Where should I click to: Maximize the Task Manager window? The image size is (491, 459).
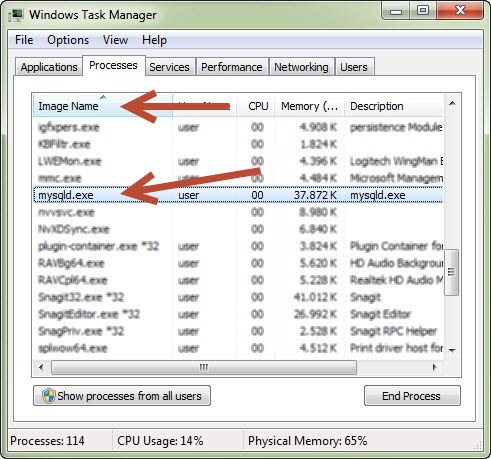tap(423, 11)
